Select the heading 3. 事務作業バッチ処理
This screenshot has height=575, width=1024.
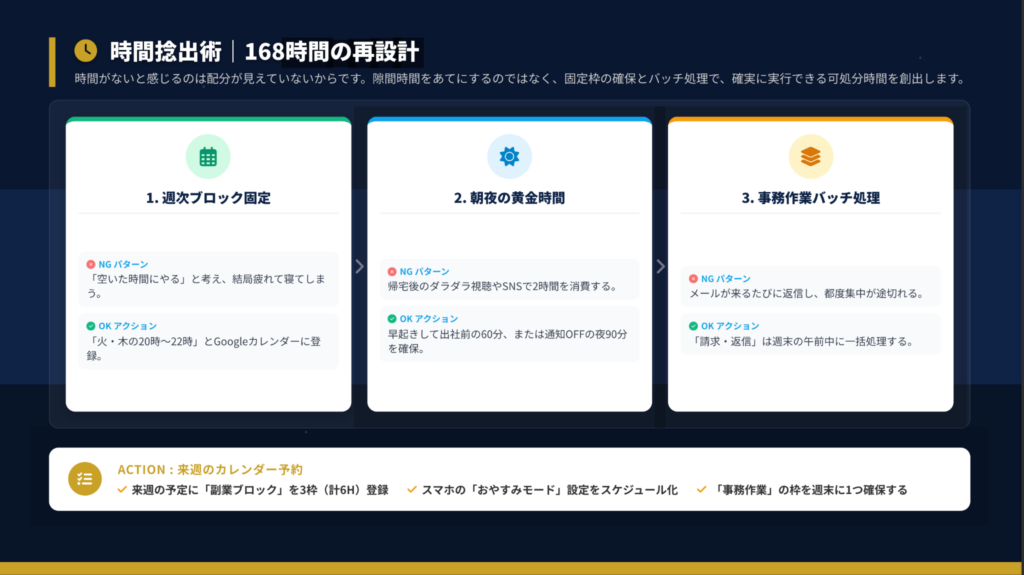click(810, 198)
